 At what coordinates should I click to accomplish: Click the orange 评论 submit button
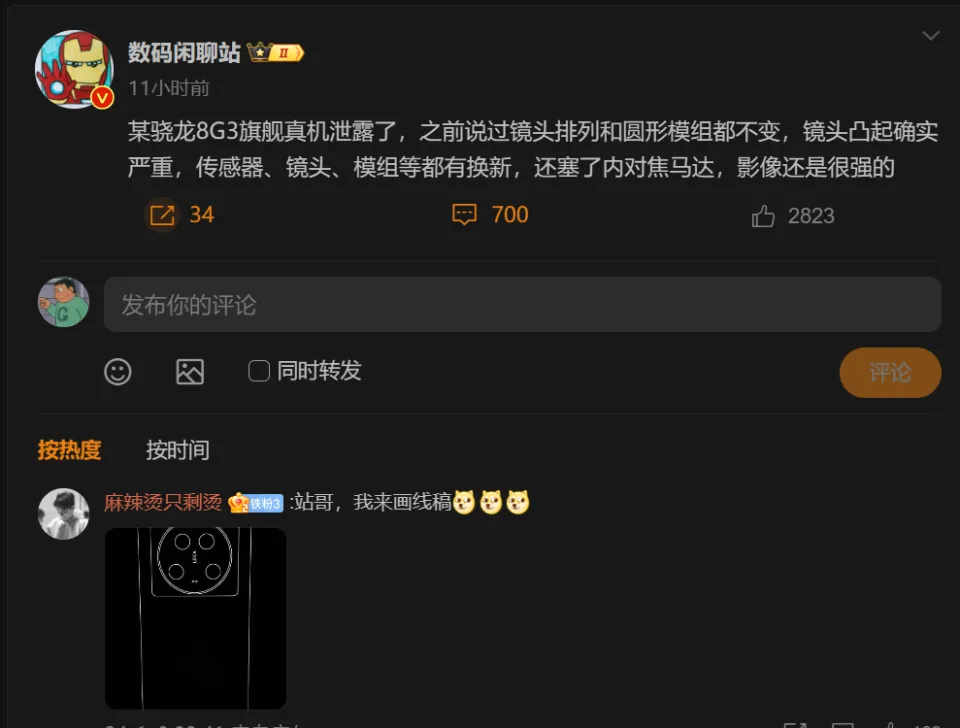pyautogui.click(x=890, y=372)
